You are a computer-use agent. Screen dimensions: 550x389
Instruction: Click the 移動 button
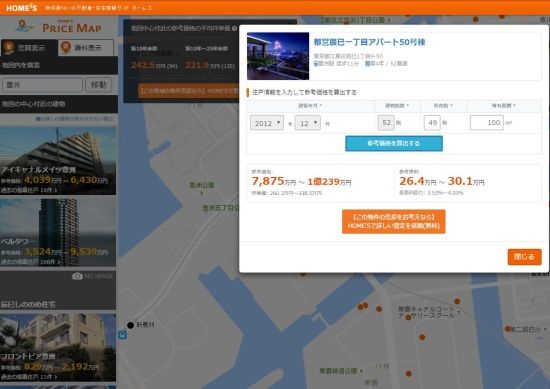tap(99, 85)
